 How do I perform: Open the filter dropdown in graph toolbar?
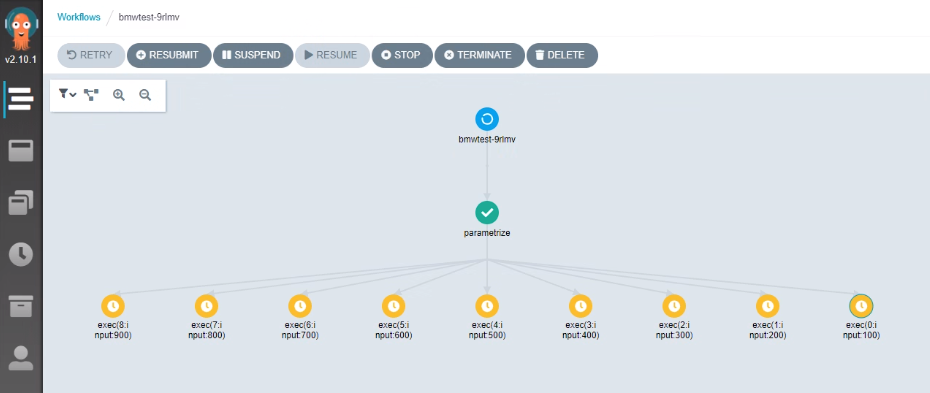68,94
